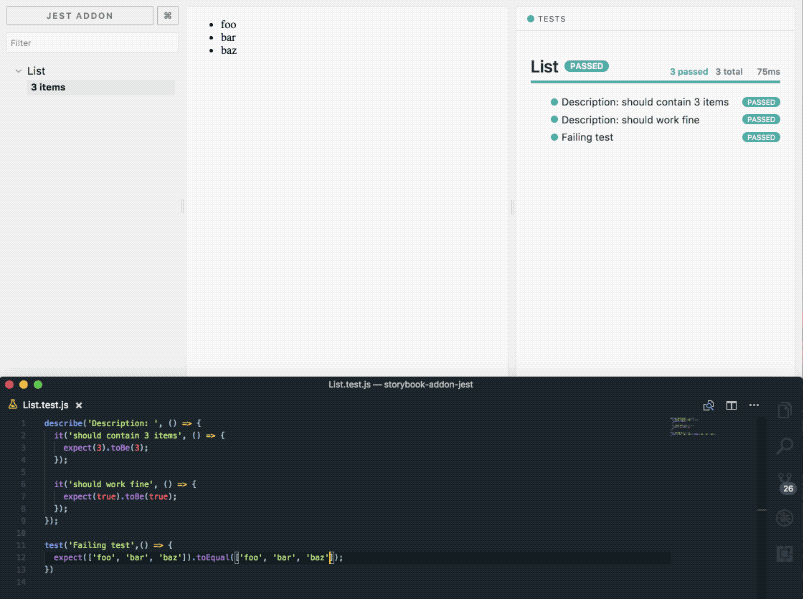Click 'expect(3).toBe(3);' on line 3
The image size is (803, 599).
point(105,448)
